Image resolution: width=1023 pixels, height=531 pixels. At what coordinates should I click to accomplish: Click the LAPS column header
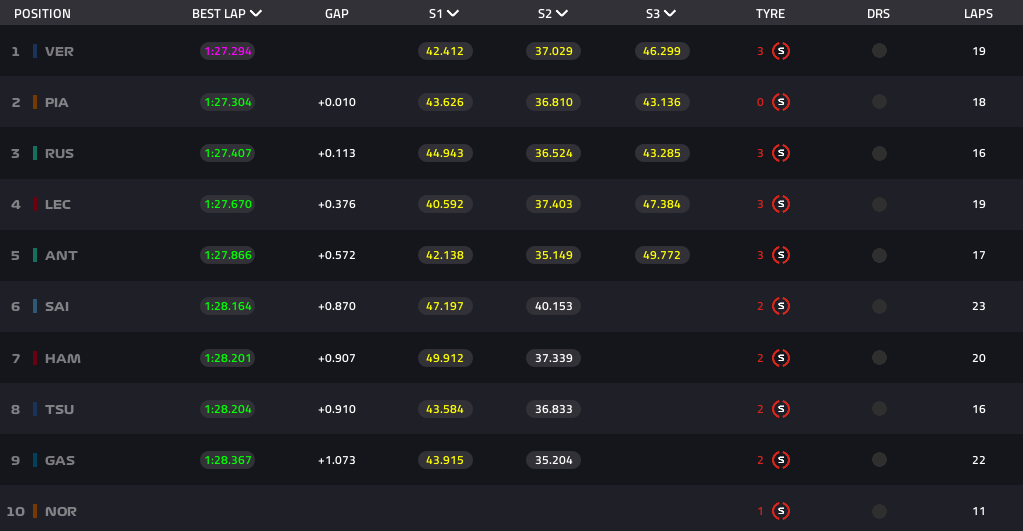(978, 14)
